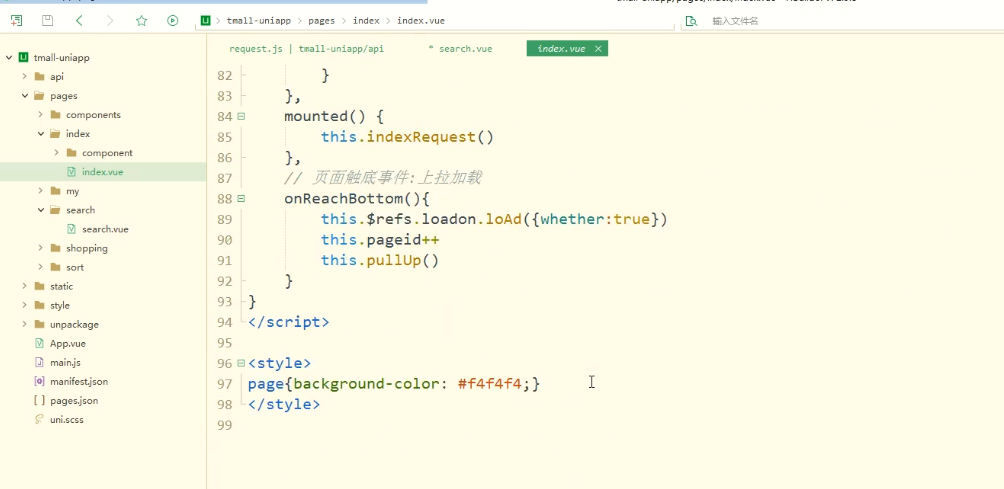Expand the component subfolder chevron
This screenshot has height=489, width=1004.
pos(56,153)
